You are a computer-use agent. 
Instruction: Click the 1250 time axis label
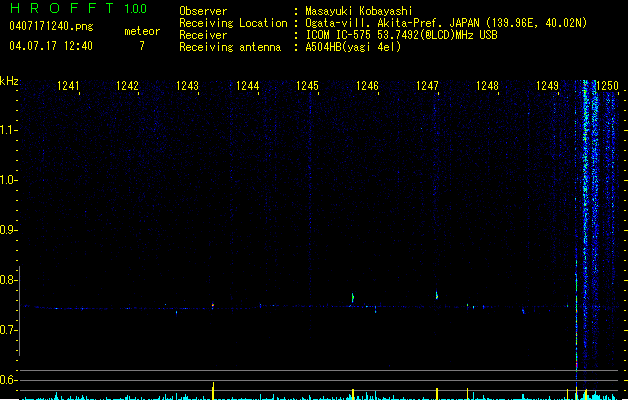(x=607, y=86)
